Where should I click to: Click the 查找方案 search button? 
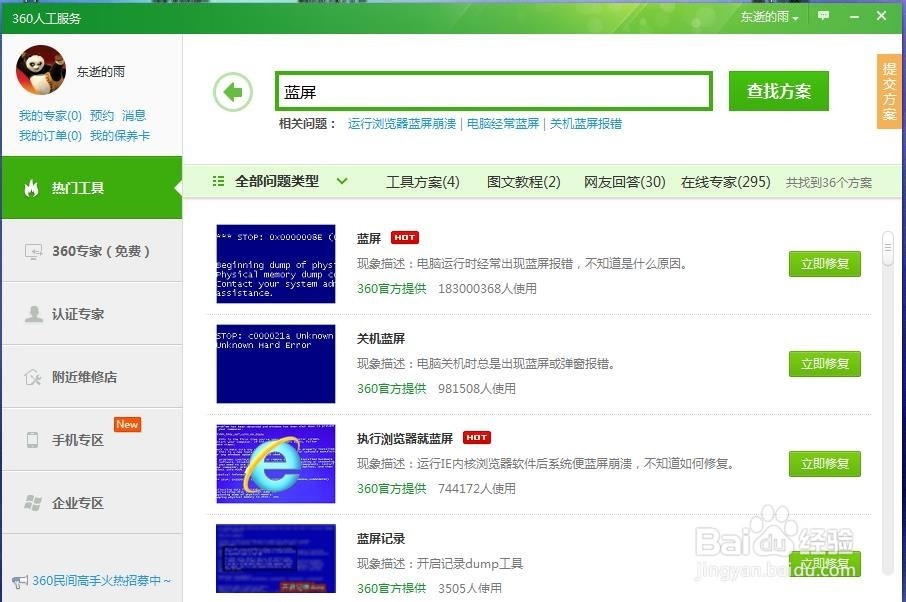778,91
